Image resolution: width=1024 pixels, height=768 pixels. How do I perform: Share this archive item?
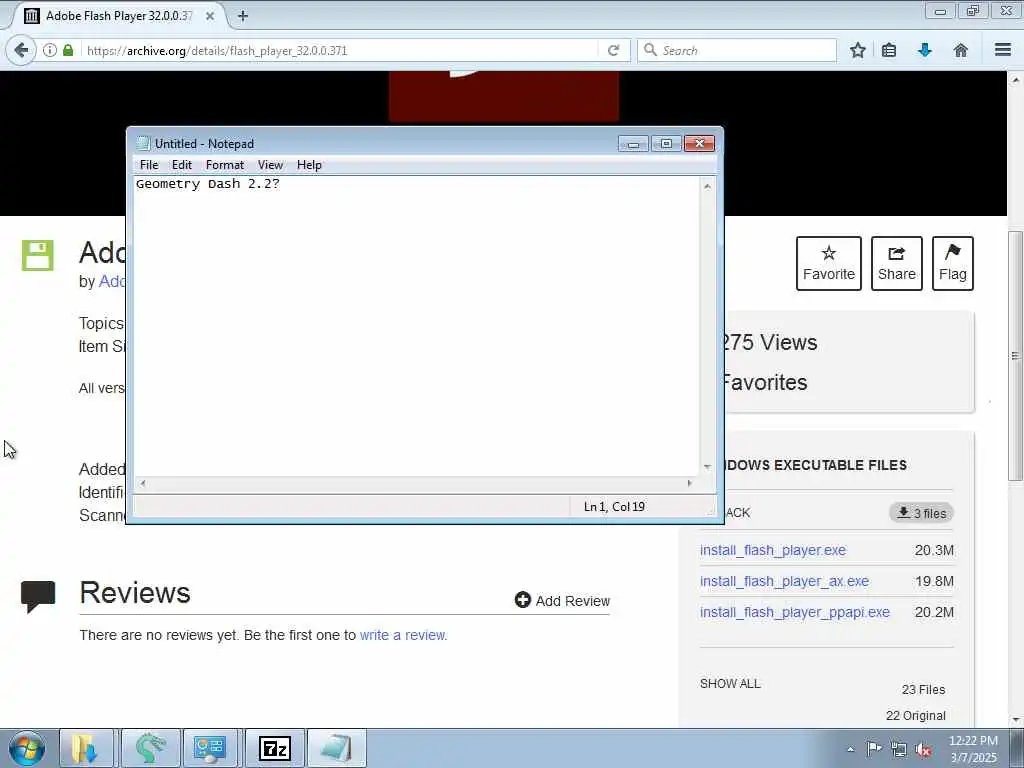[x=897, y=263]
